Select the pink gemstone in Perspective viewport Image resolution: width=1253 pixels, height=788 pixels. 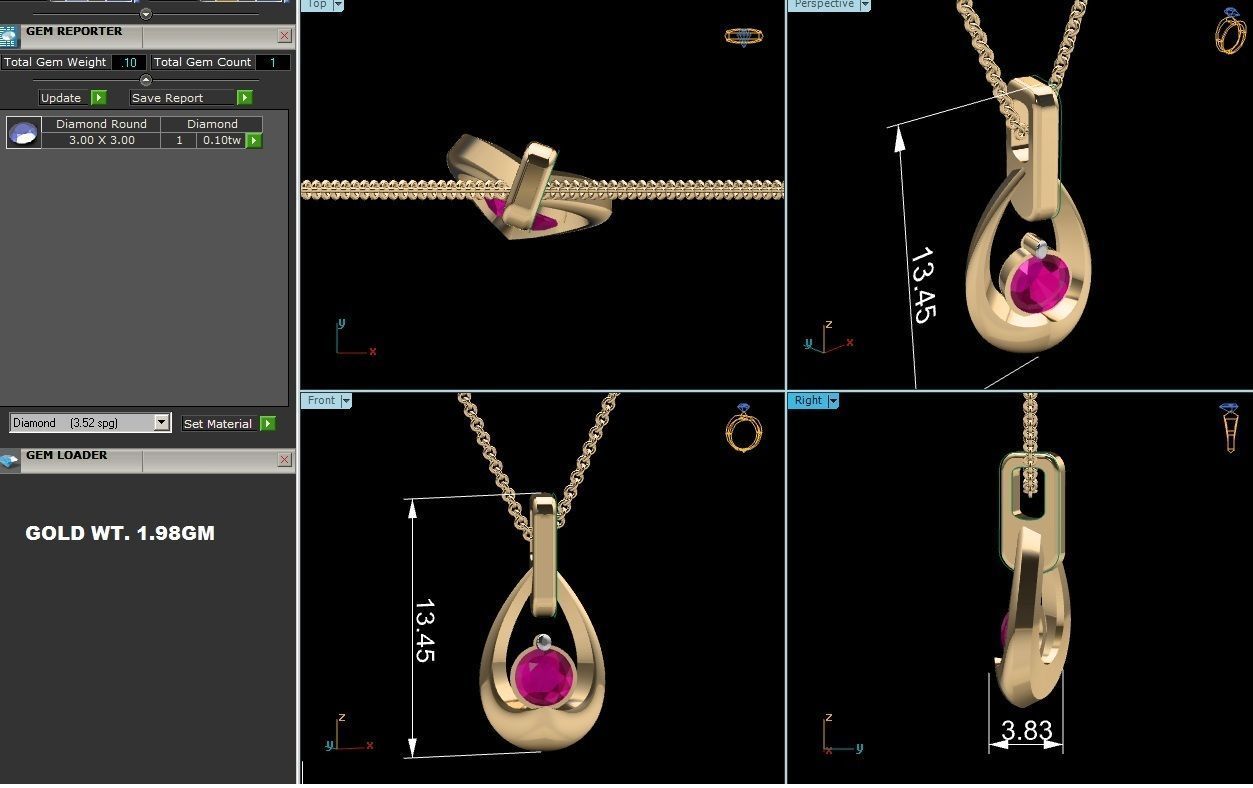click(1039, 284)
